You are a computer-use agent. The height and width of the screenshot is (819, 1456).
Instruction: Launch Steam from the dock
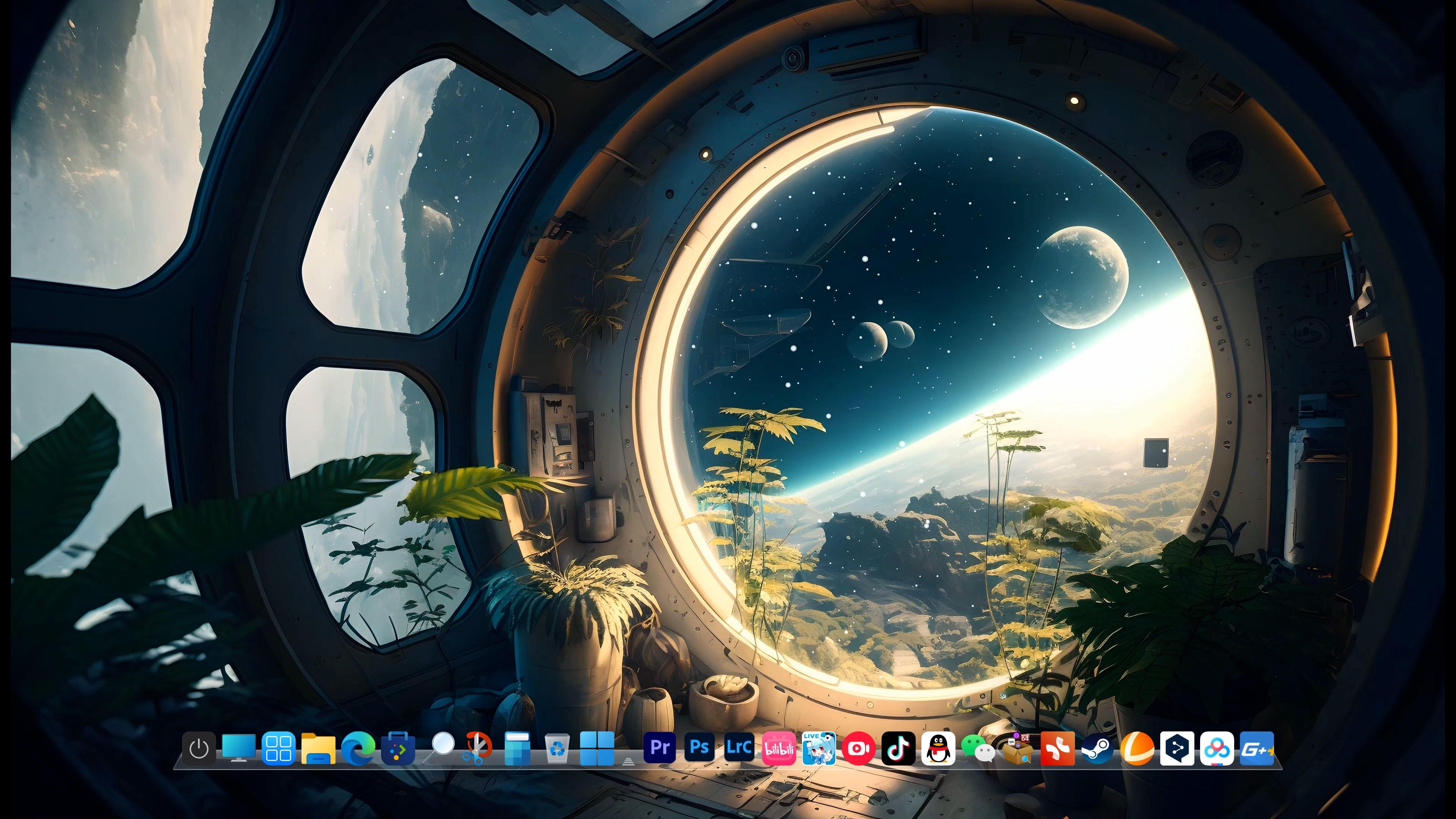(1098, 748)
